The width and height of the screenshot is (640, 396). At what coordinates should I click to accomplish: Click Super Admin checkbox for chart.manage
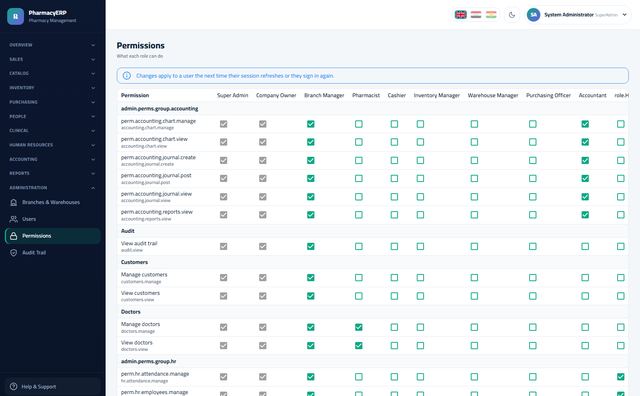pos(223,124)
